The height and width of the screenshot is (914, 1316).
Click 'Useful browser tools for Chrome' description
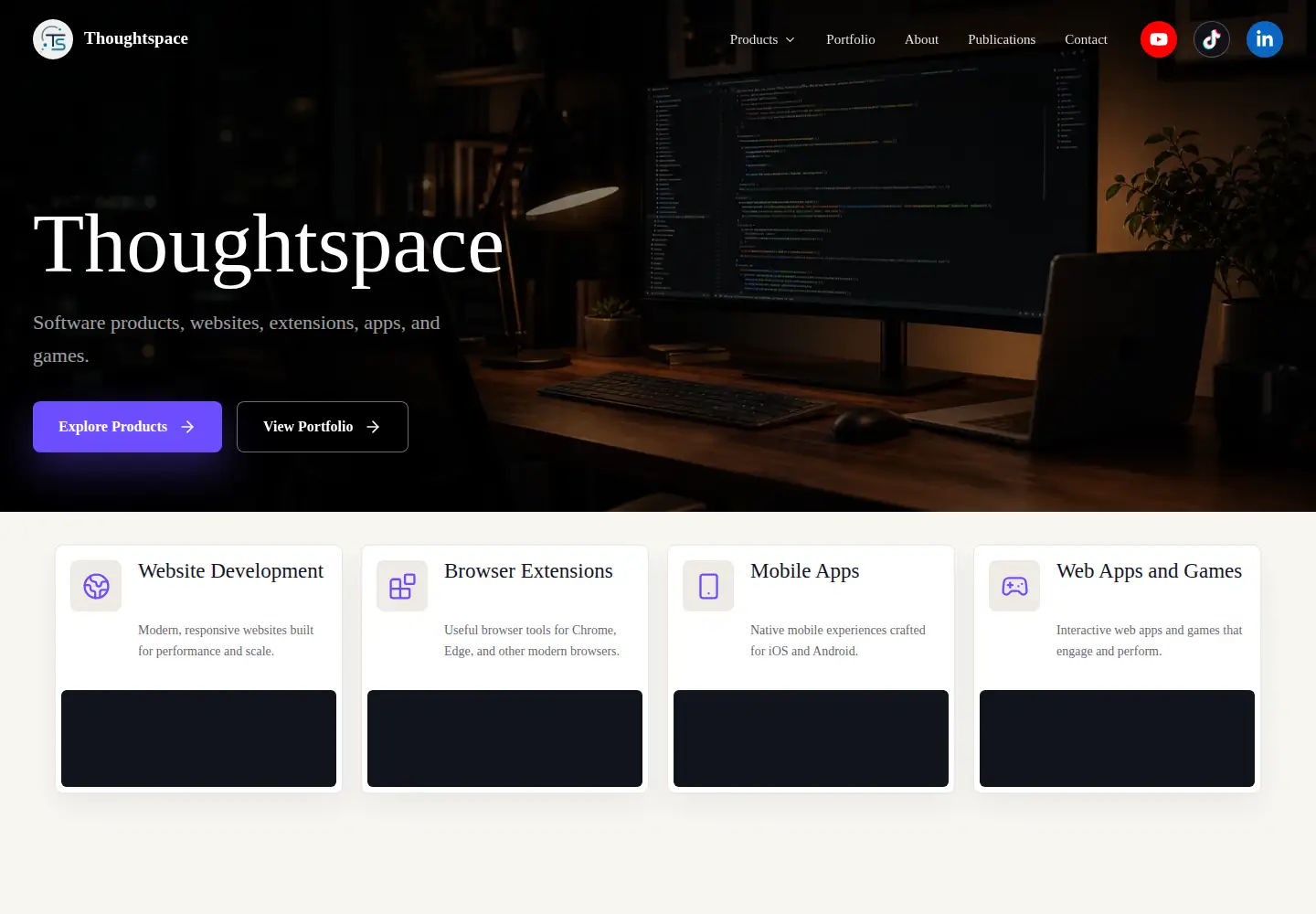[x=532, y=641]
